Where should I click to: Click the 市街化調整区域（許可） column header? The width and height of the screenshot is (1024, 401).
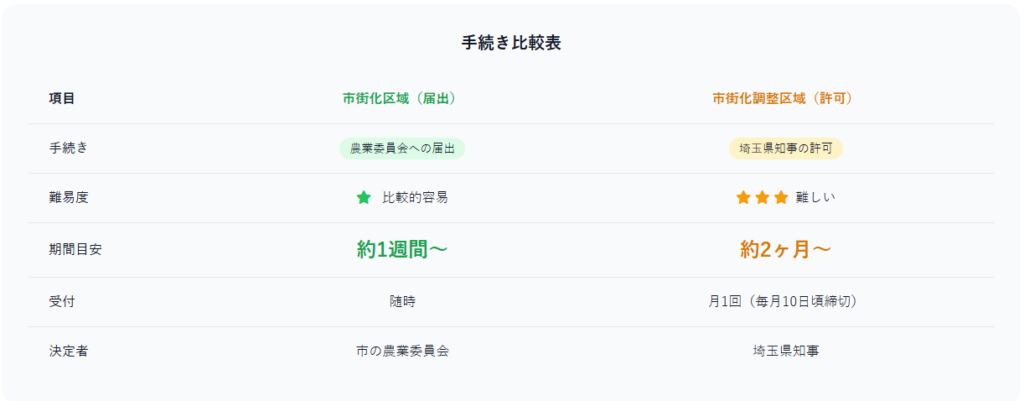coord(783,99)
